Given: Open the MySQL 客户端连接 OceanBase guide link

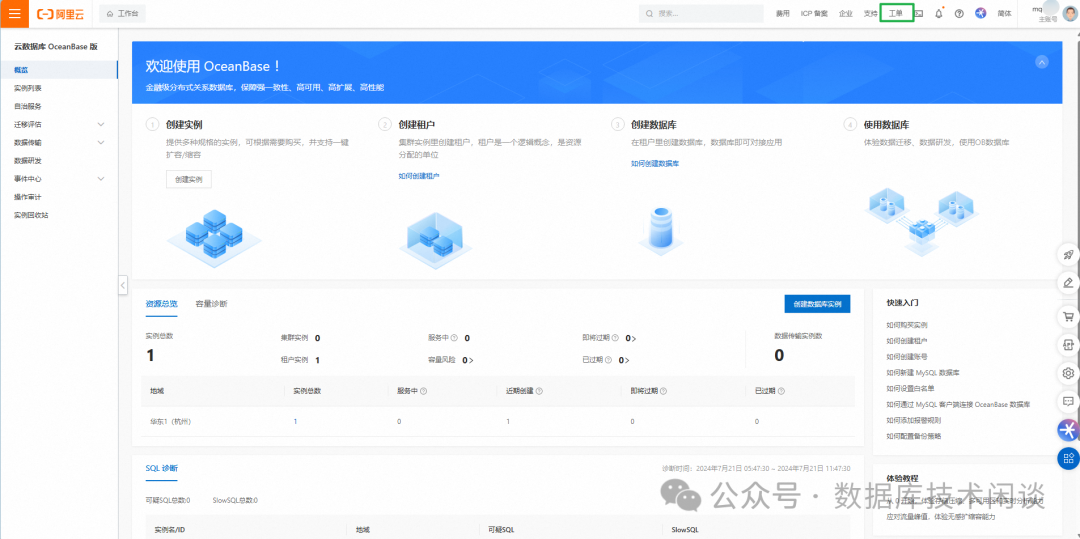Looking at the screenshot, I should (958, 404).
